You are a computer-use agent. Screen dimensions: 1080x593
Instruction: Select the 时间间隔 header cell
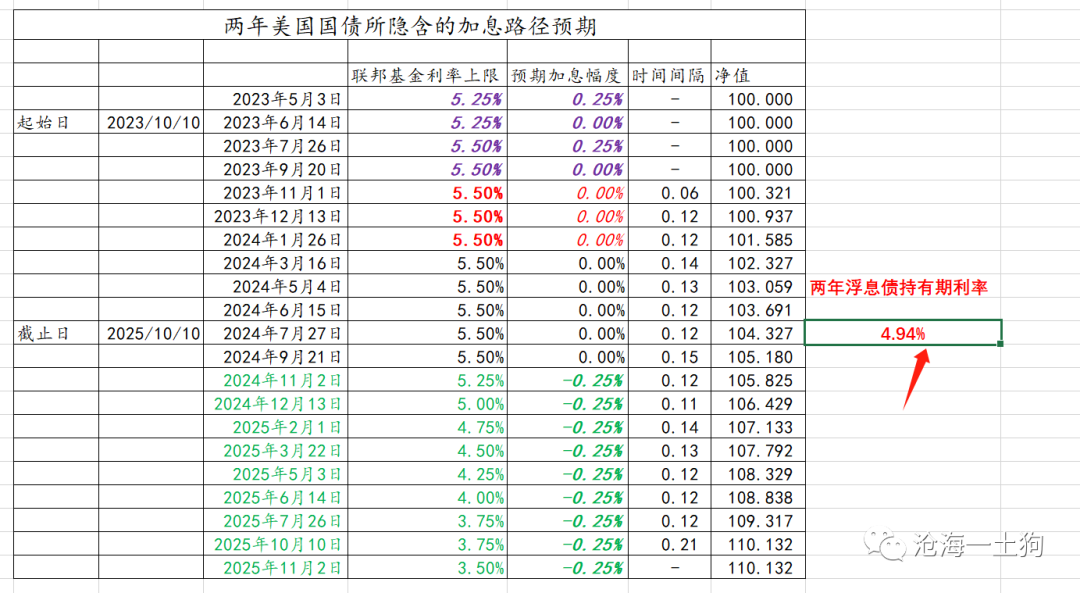pyautogui.click(x=669, y=75)
